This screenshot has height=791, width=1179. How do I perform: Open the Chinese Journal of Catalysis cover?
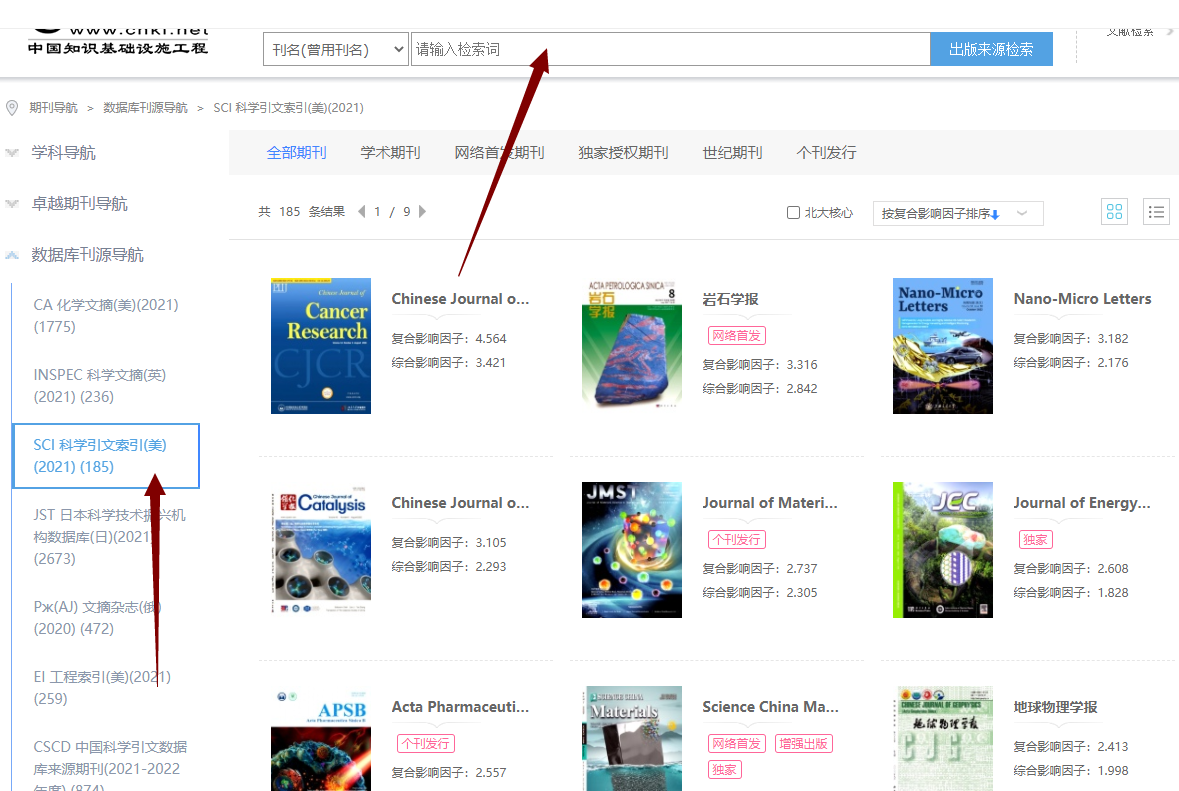point(321,550)
